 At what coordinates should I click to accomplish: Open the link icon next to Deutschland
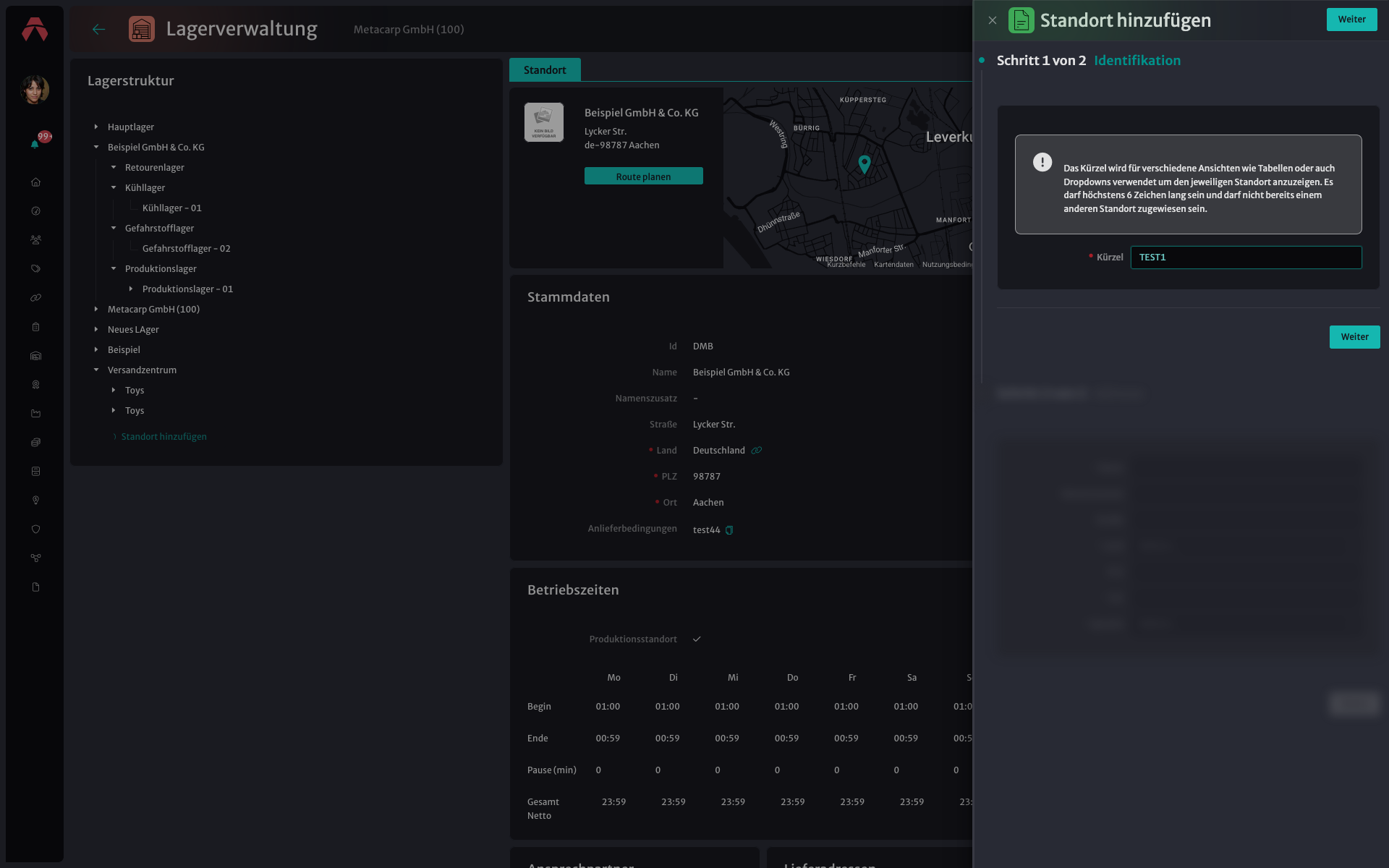pyautogui.click(x=757, y=451)
